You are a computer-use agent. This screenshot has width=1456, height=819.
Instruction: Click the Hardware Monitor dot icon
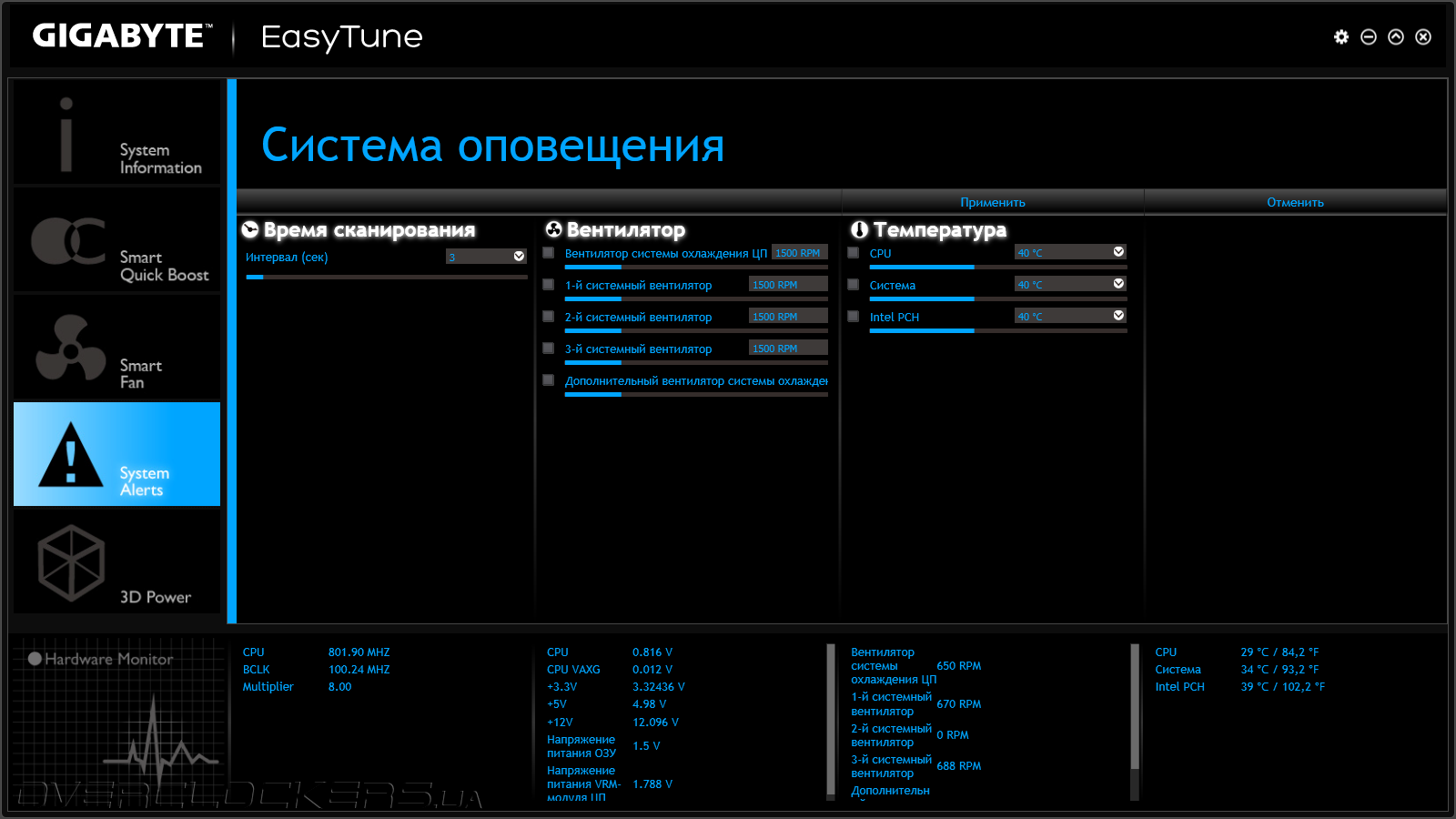pos(35,659)
